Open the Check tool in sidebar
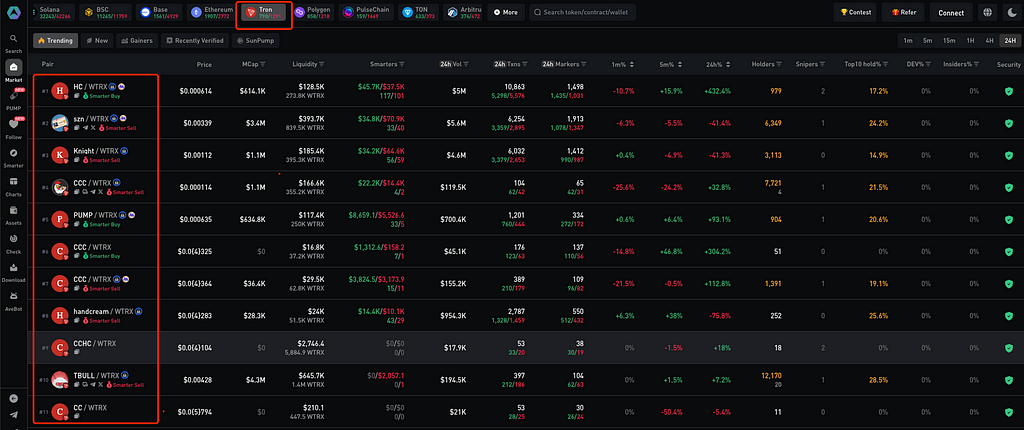The width and height of the screenshot is (1024, 430). pos(14,242)
